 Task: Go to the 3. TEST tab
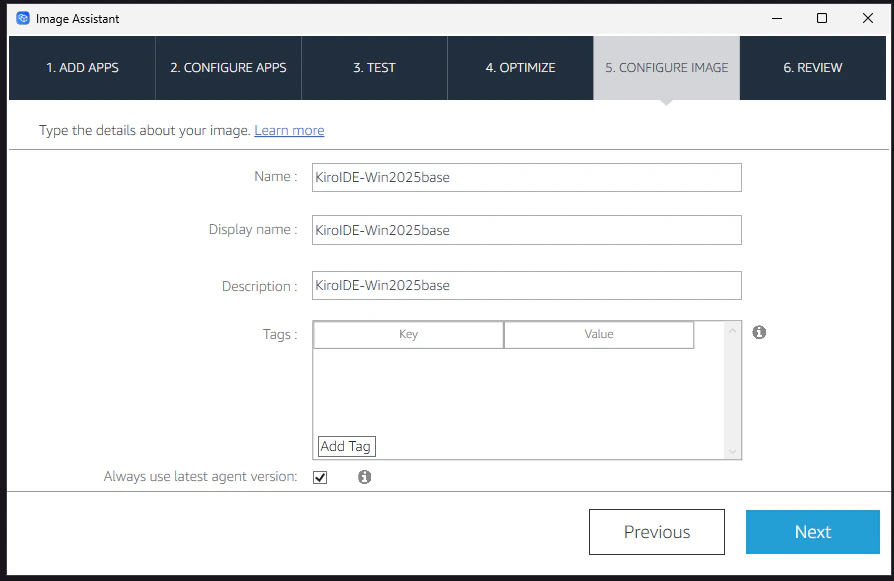click(374, 68)
